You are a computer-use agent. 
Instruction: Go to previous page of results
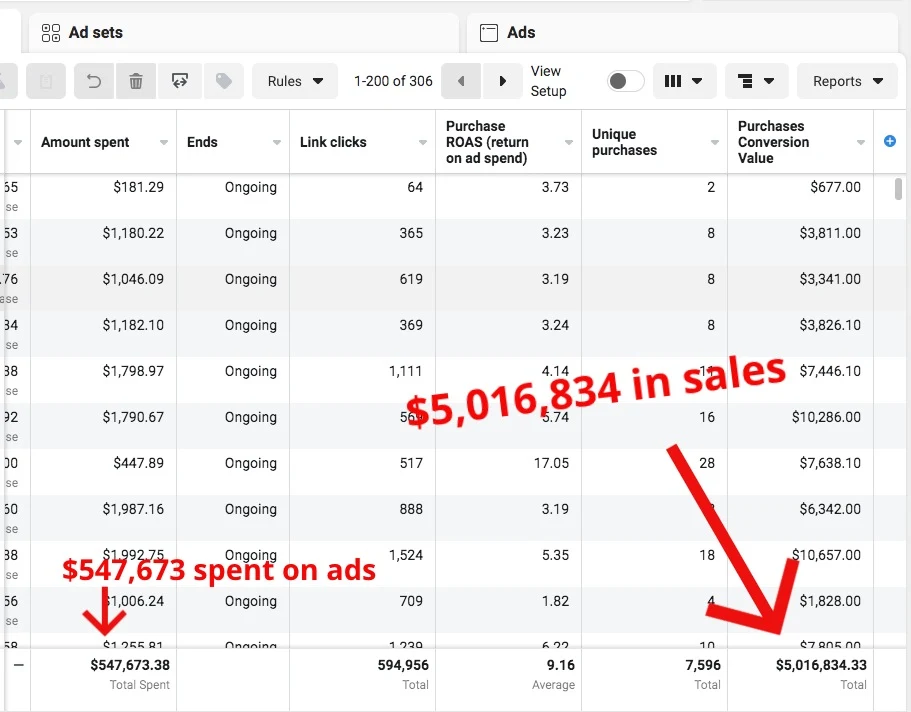461,81
